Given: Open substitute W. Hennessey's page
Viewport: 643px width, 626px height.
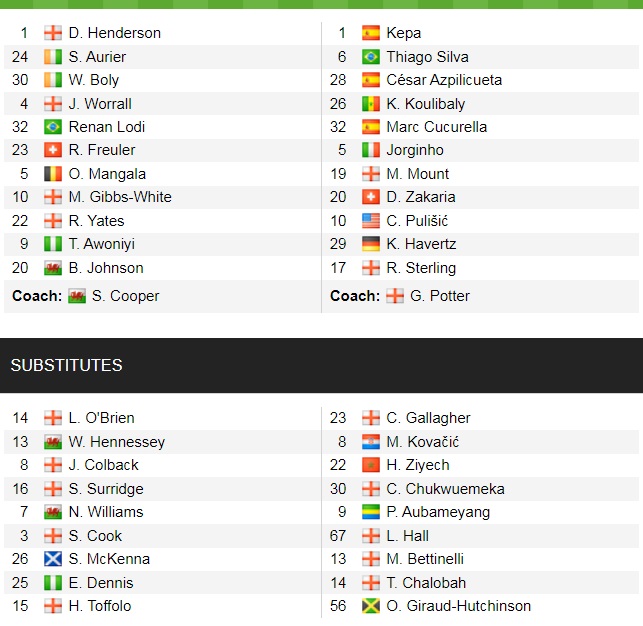Looking at the screenshot, I should click(x=117, y=442).
